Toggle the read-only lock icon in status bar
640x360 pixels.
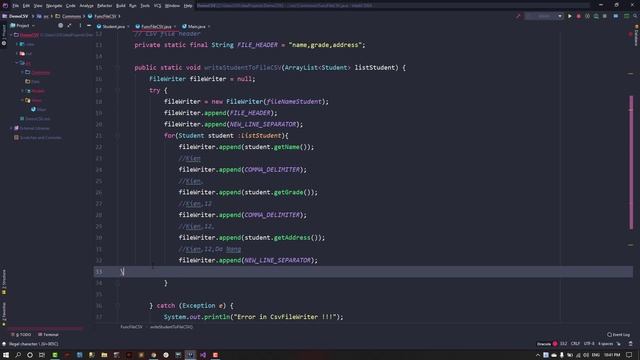point(619,344)
